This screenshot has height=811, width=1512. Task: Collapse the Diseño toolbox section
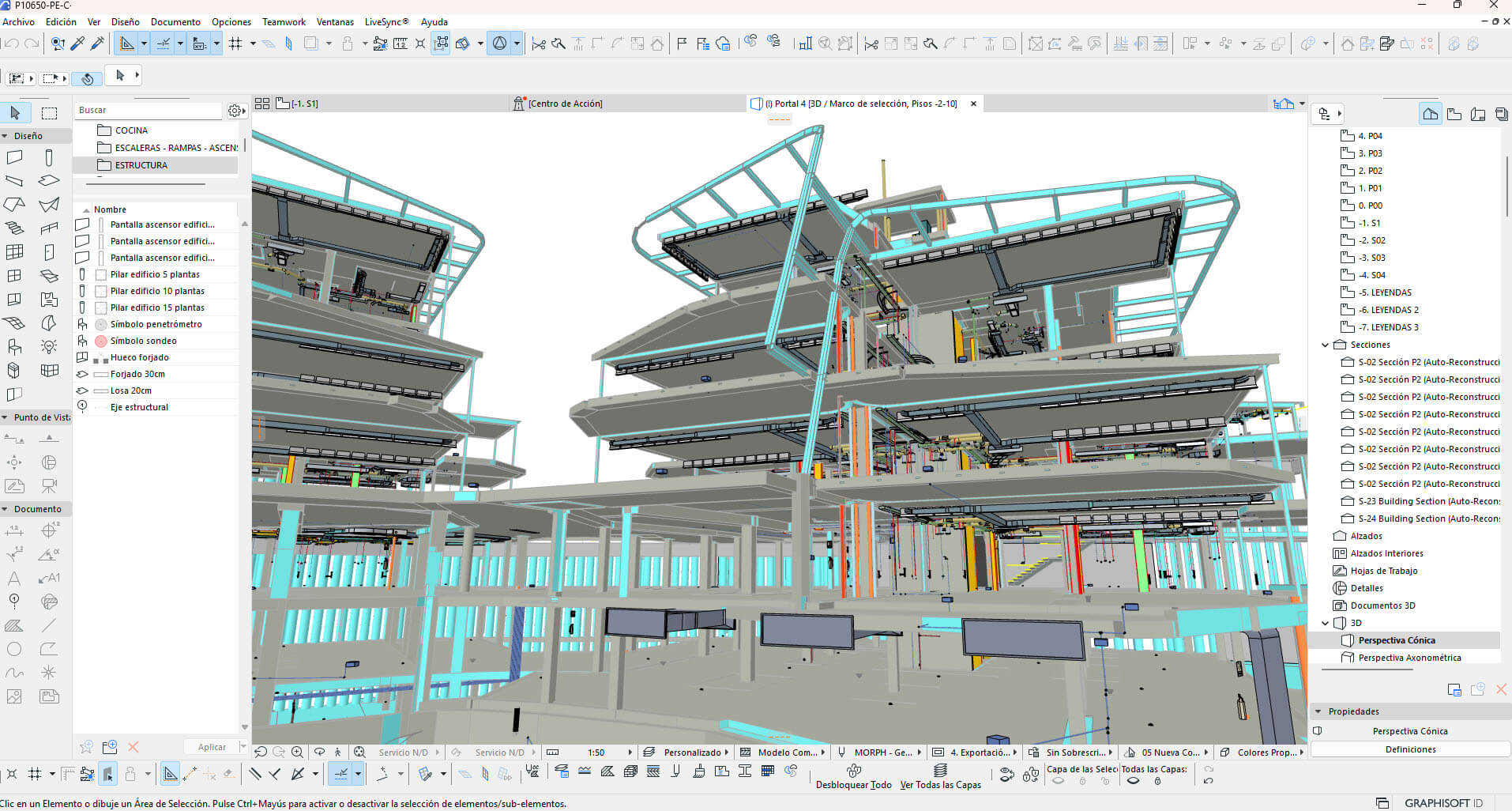click(5, 136)
